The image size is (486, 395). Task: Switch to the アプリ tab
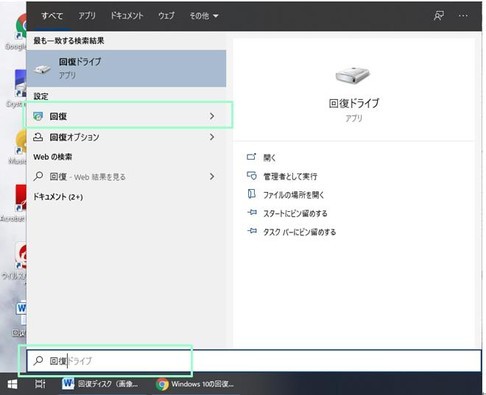pyautogui.click(x=87, y=16)
